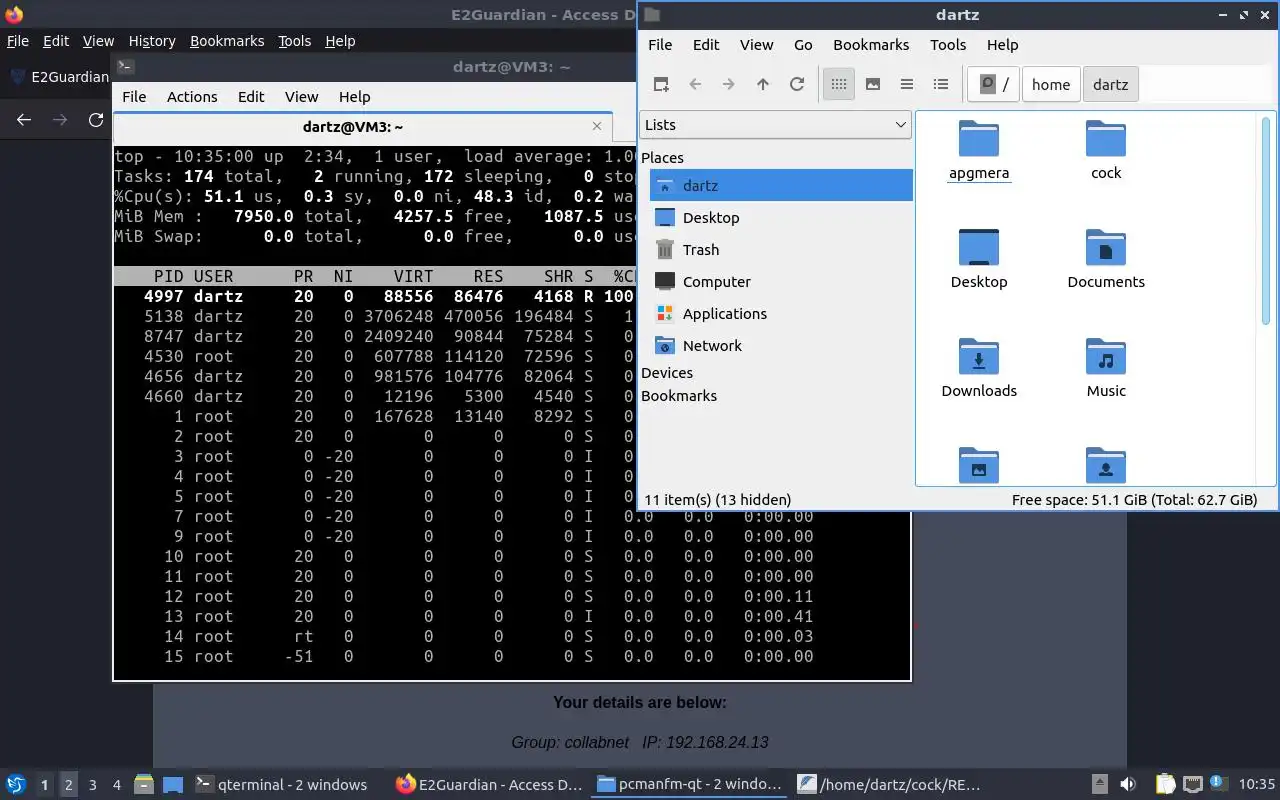Click the Firefox back arrow
The image size is (1280, 800).
(24, 120)
